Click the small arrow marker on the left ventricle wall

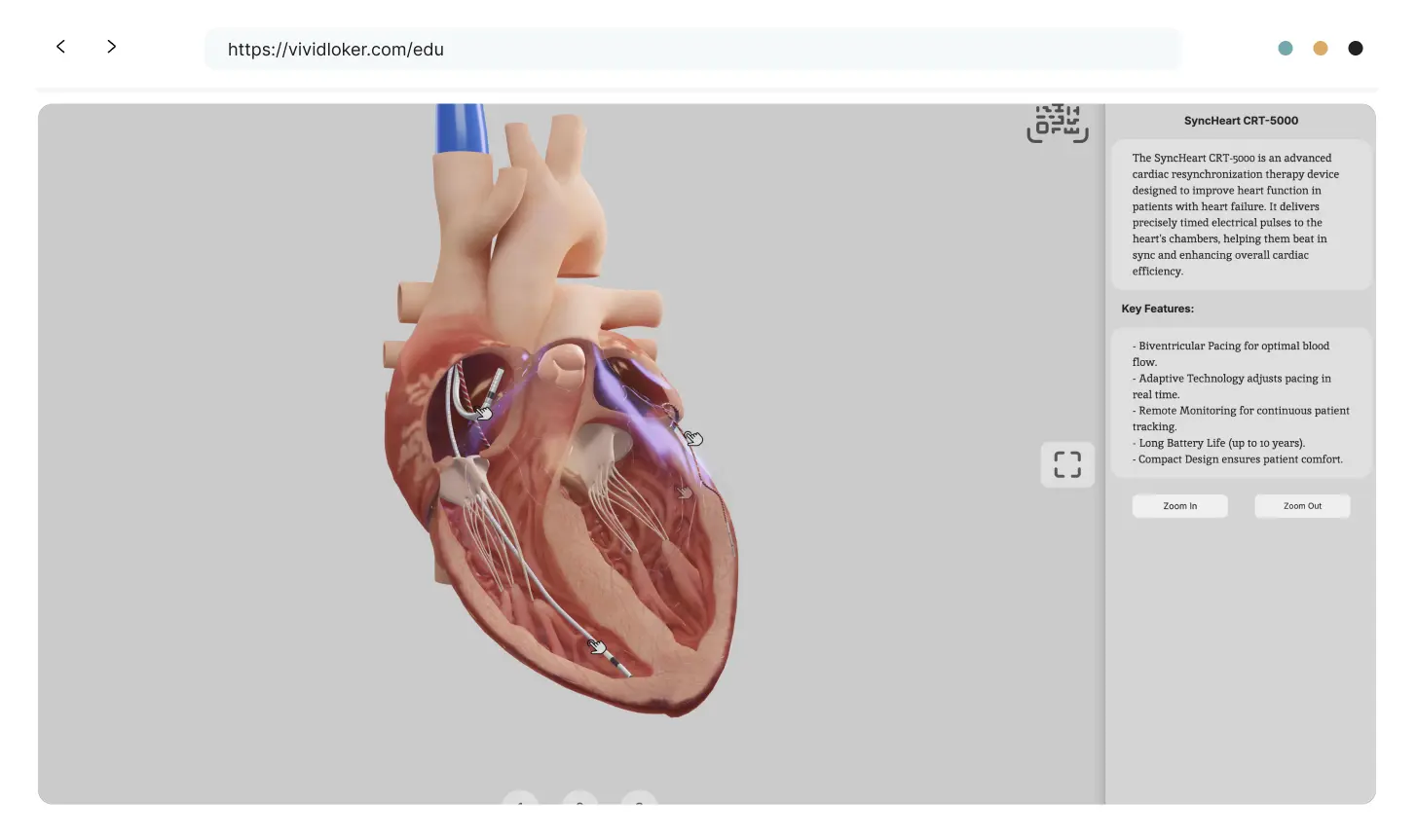coord(685,493)
